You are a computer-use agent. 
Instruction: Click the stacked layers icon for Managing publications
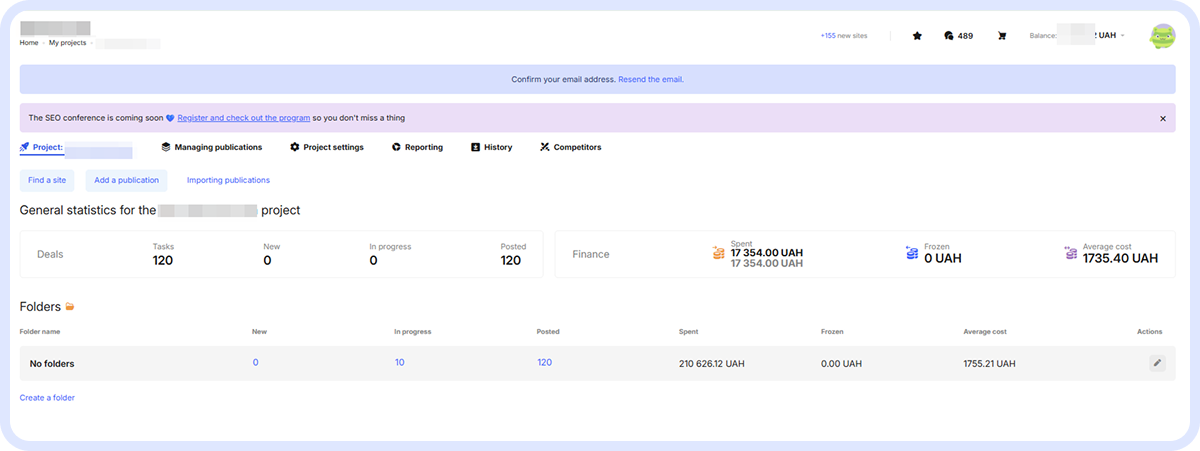[166, 147]
